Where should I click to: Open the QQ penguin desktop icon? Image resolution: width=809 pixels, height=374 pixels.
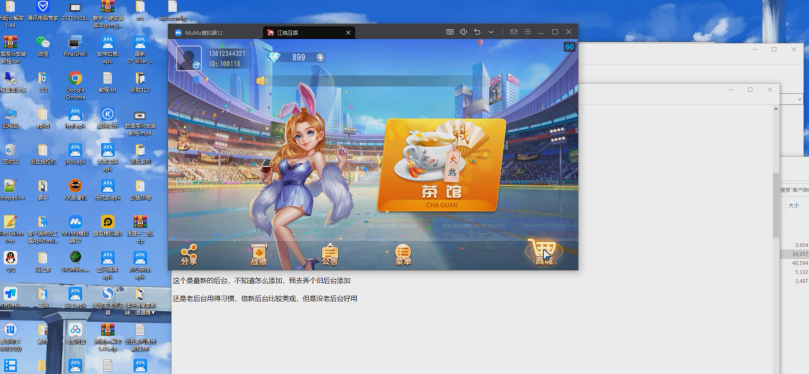(10, 262)
